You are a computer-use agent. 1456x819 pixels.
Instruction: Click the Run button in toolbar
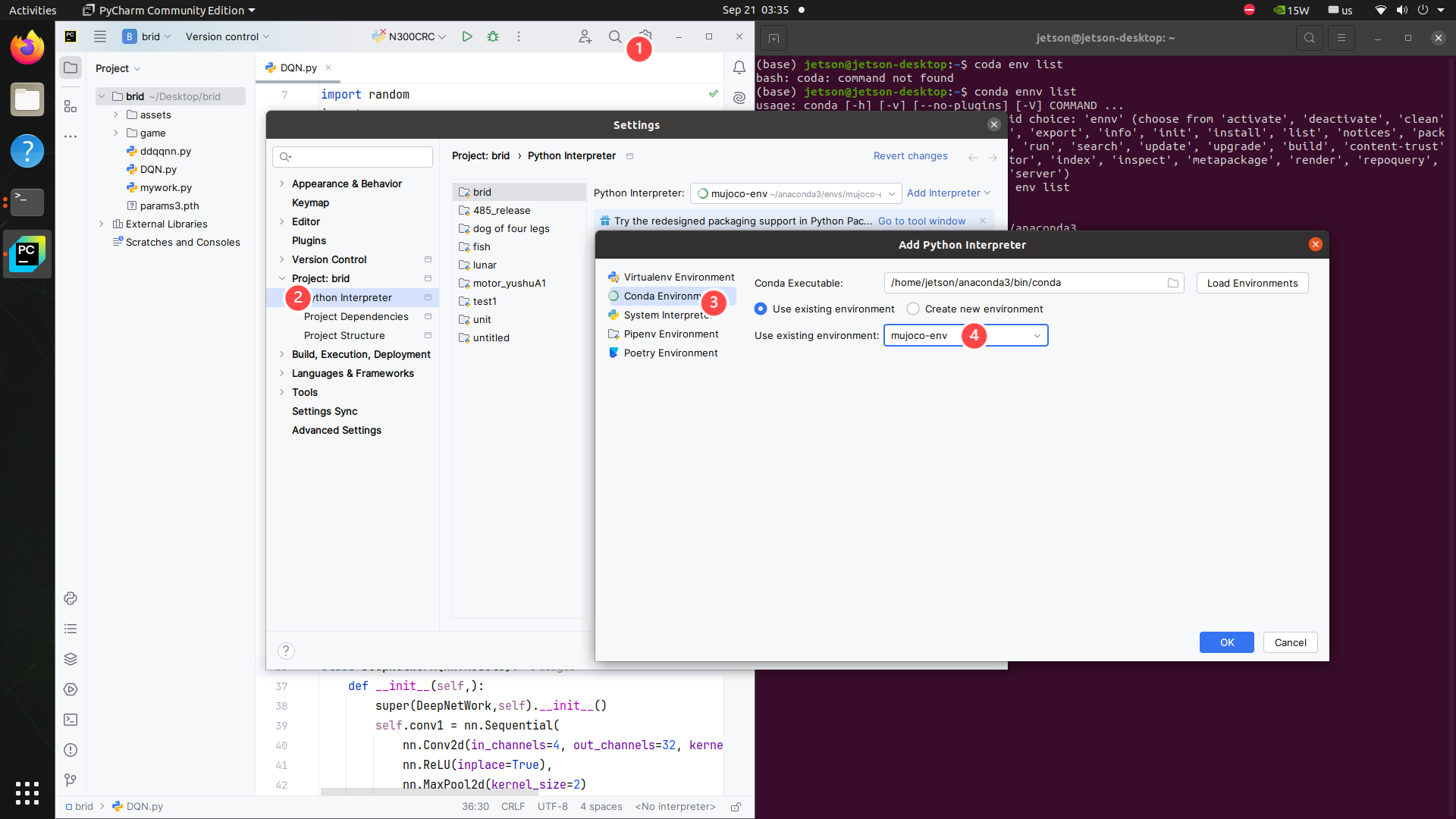tap(467, 37)
